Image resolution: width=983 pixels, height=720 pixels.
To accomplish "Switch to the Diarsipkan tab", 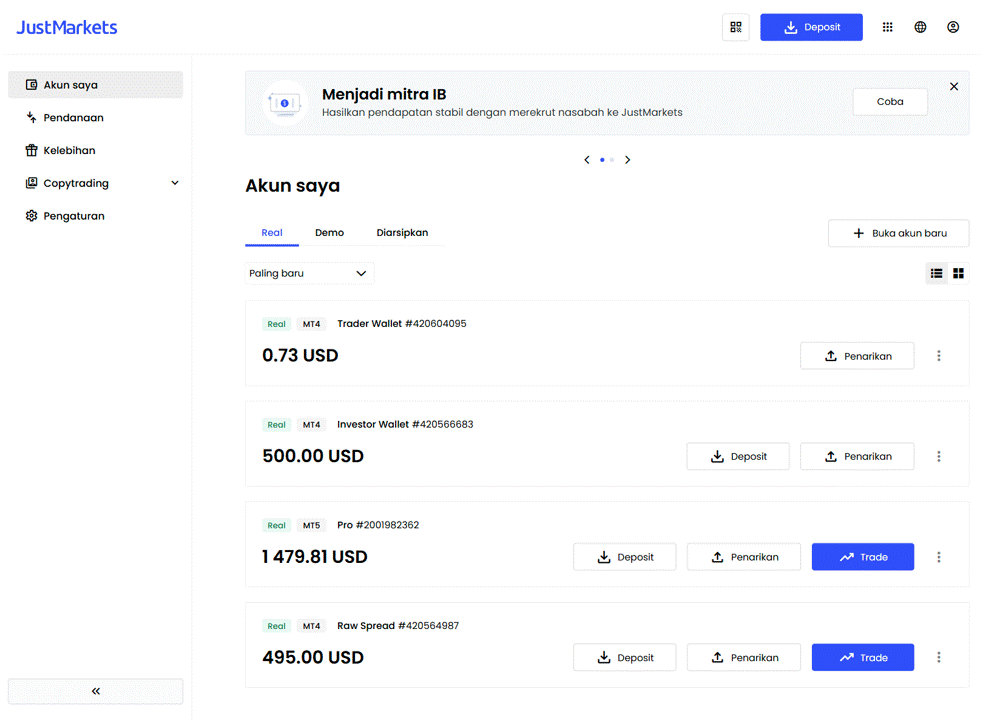I will (x=402, y=233).
